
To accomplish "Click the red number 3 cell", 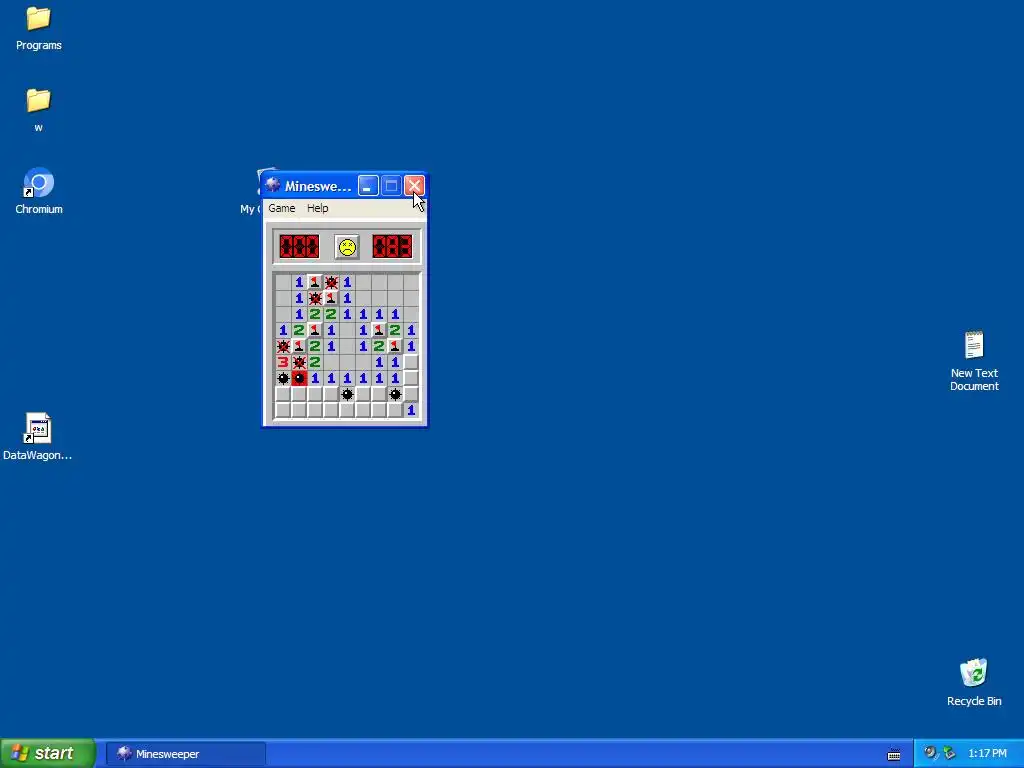I will point(283,362).
